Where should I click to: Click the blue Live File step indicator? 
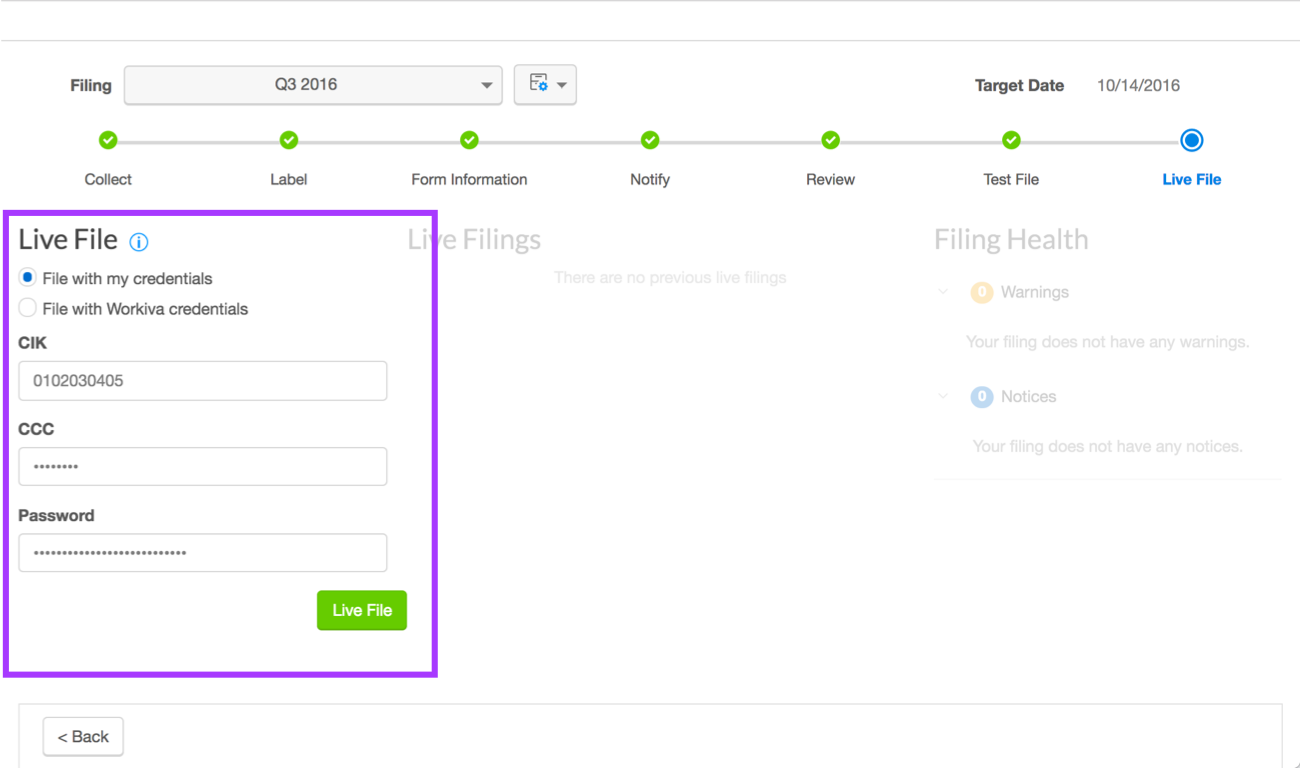[1191, 140]
